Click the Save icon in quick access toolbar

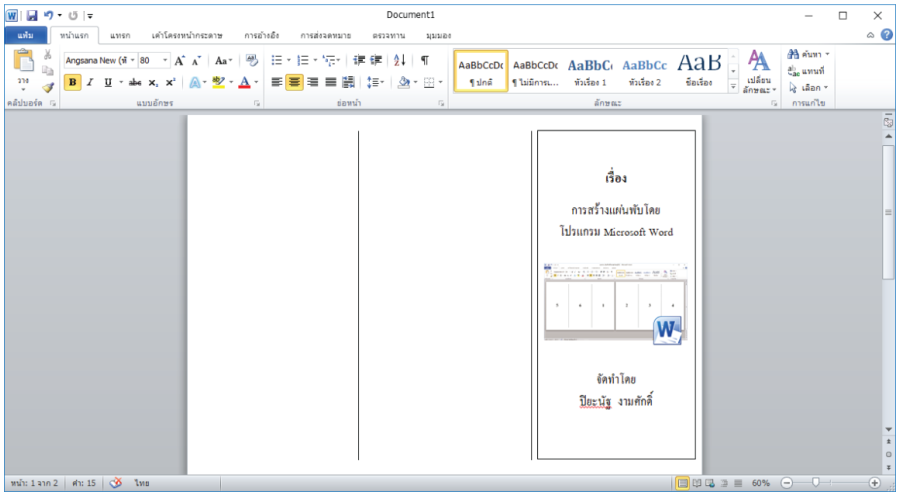pos(32,16)
